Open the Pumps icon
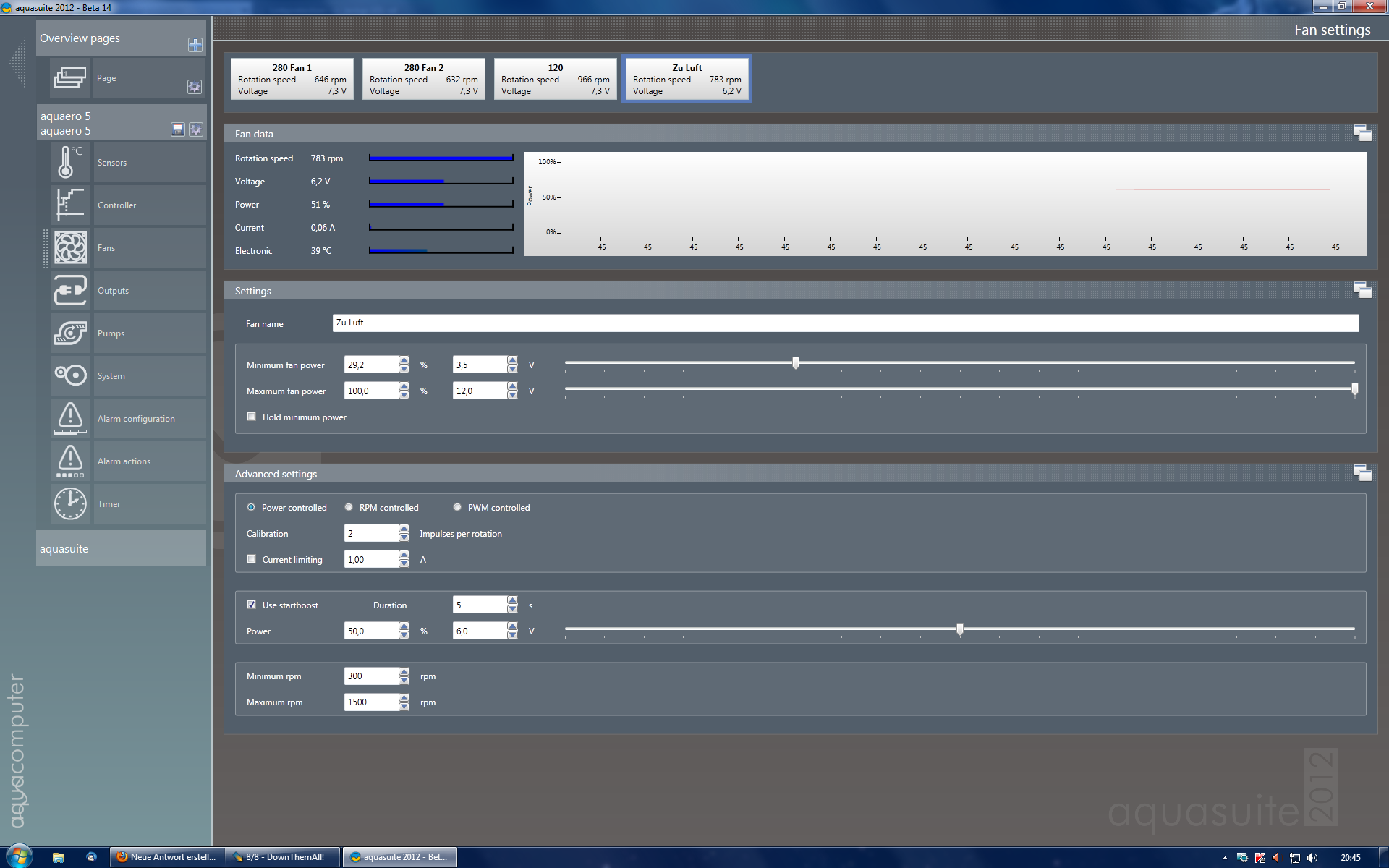 point(70,333)
